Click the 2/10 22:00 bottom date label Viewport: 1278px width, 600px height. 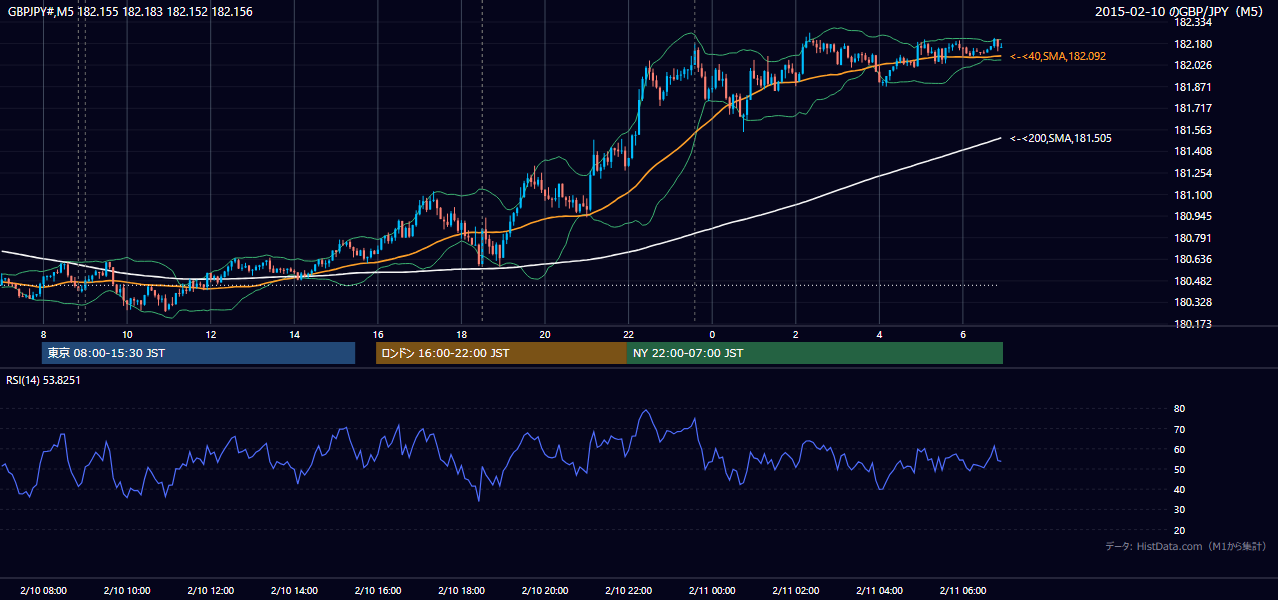coord(628,591)
